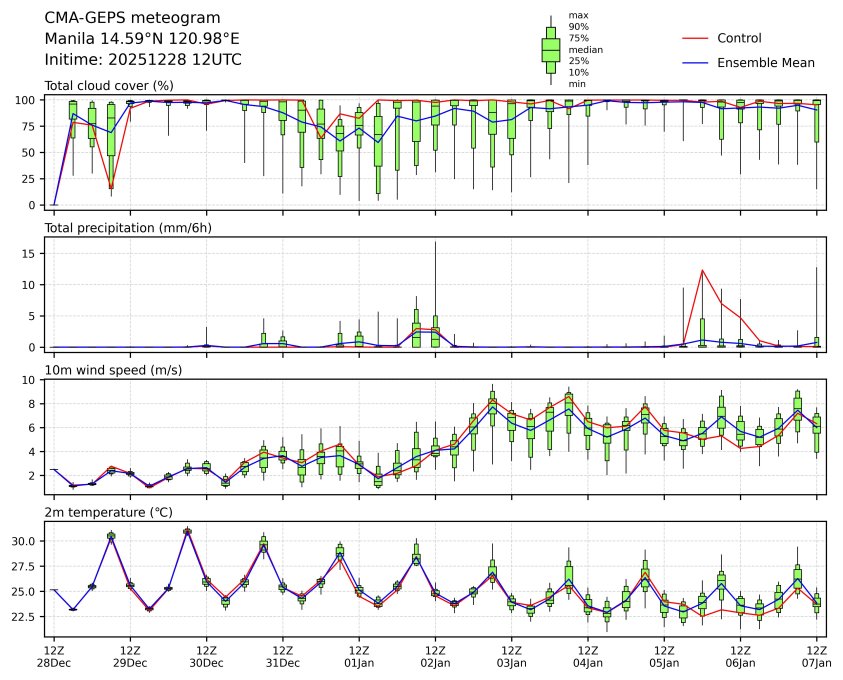Select the Control legend label
This screenshot has height=680, width=843.
click(739, 38)
